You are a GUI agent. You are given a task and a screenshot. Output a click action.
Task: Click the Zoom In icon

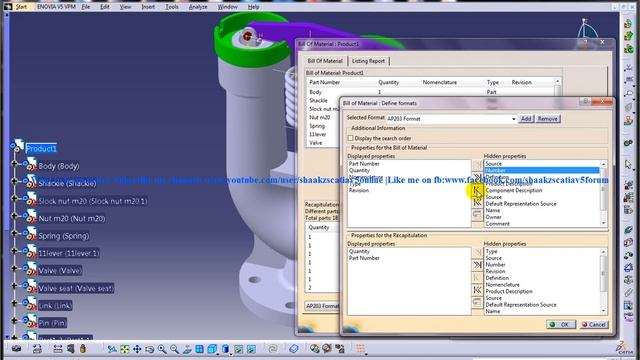162,349
